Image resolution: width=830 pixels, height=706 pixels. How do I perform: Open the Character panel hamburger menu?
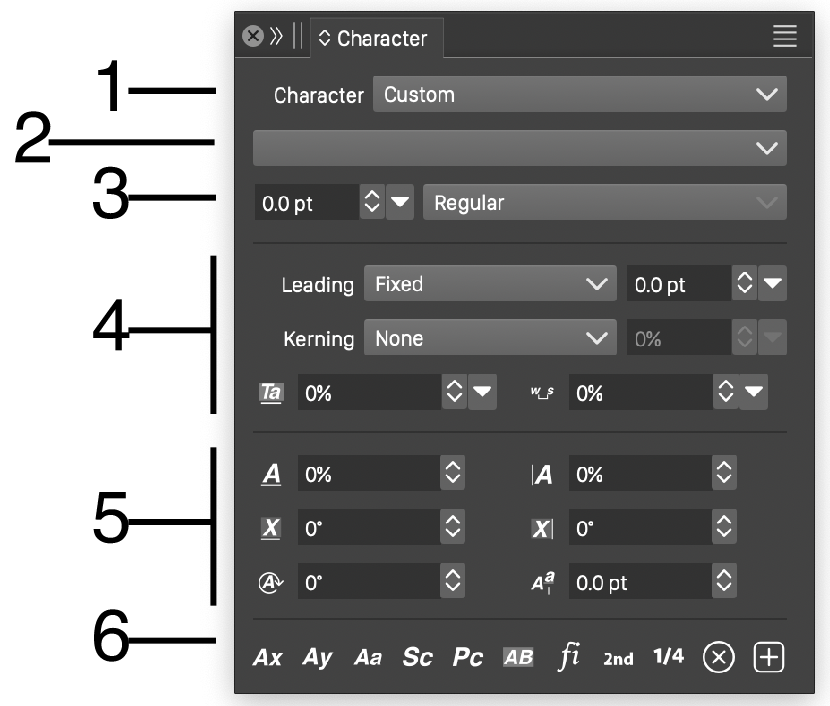tap(785, 37)
